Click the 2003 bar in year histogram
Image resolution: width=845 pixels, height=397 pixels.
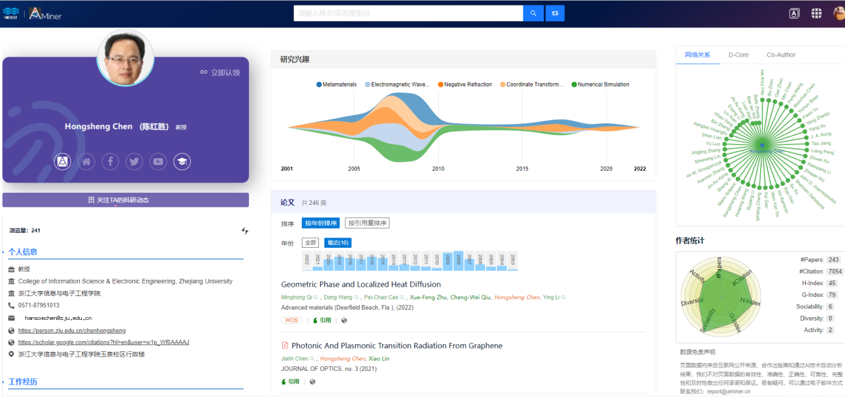click(512, 261)
